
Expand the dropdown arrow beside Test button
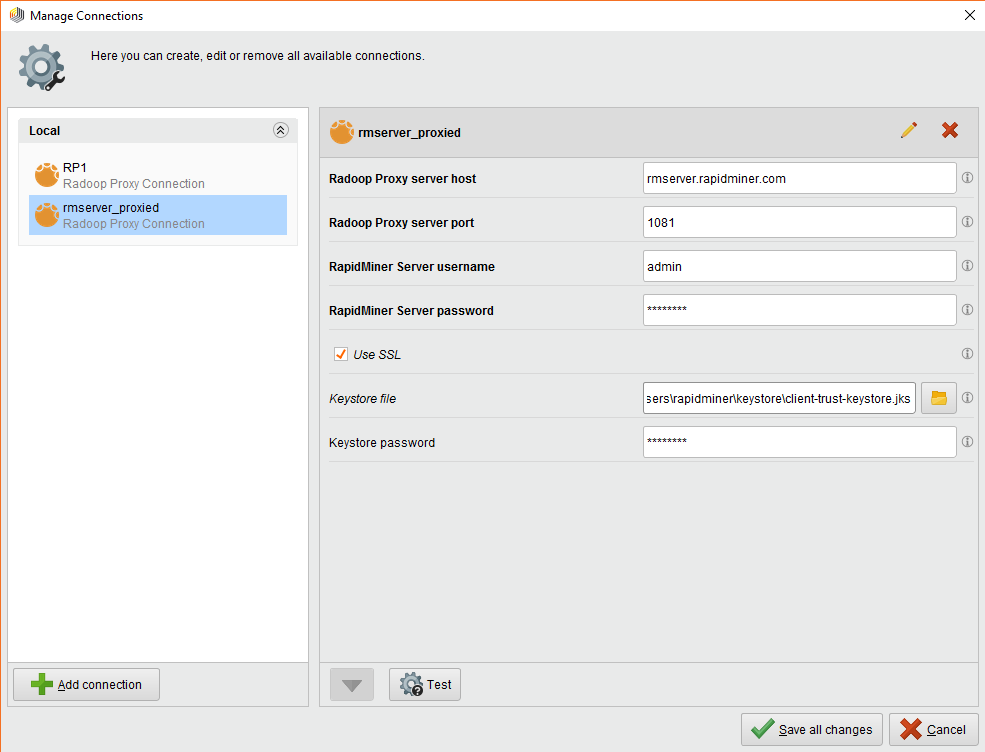click(352, 685)
